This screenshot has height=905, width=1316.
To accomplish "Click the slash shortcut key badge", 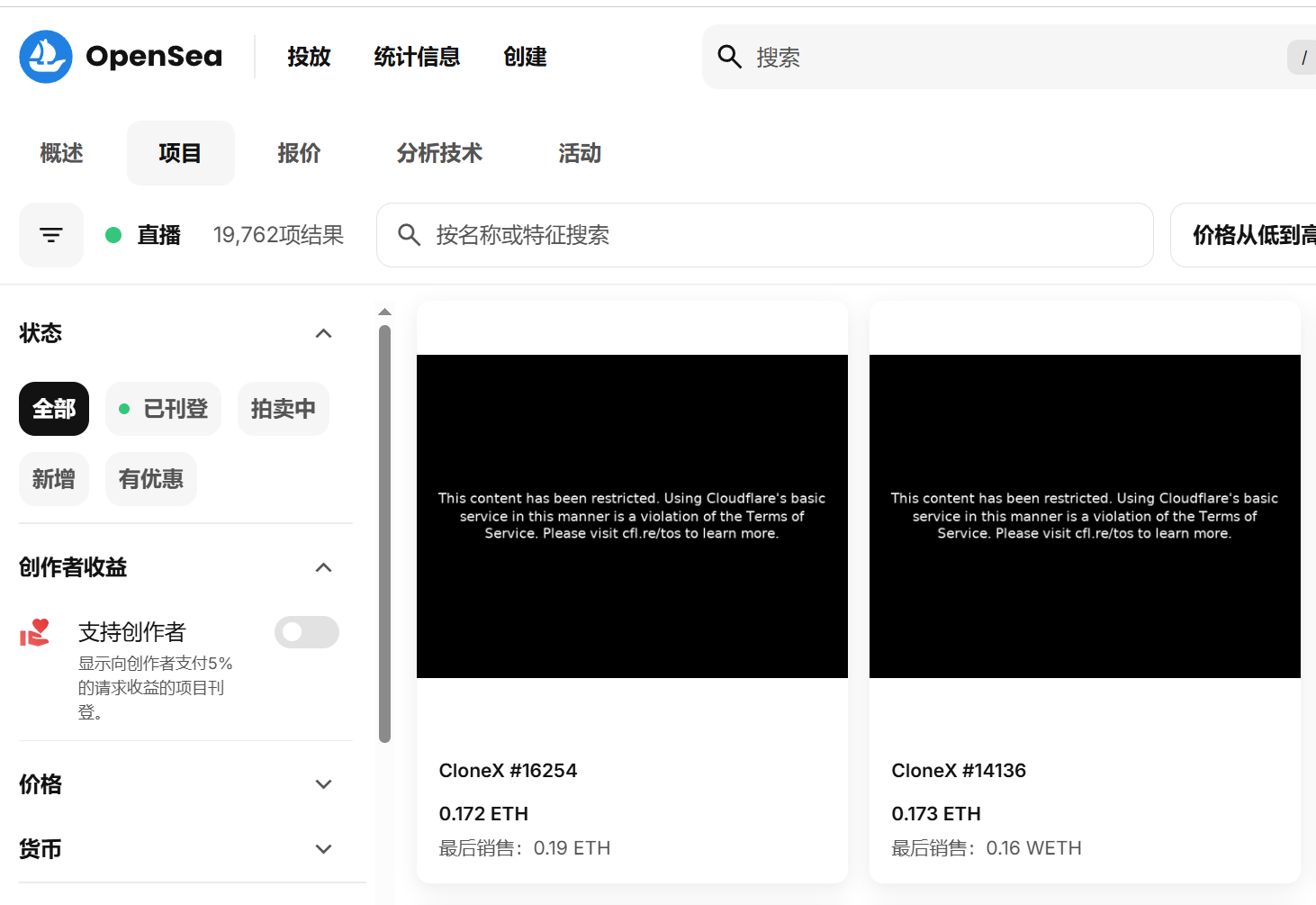I will pyautogui.click(x=1302, y=58).
